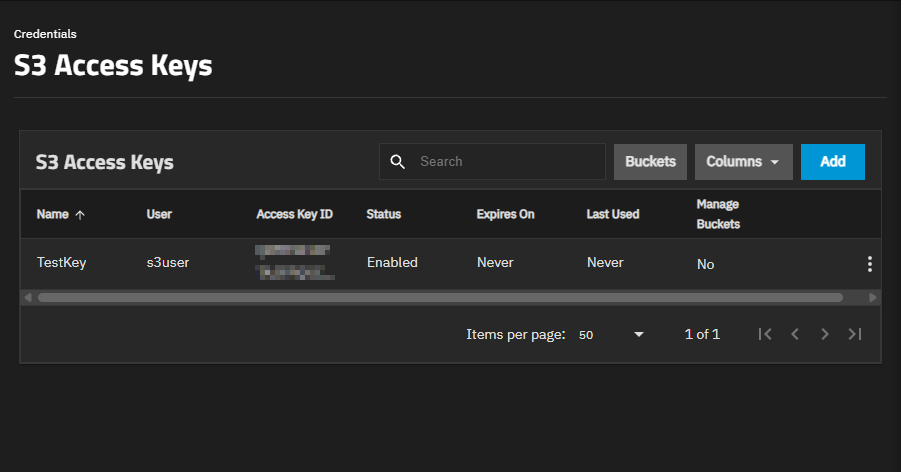Sort by the Last Used column header
Image resolution: width=901 pixels, height=472 pixels.
[613, 214]
